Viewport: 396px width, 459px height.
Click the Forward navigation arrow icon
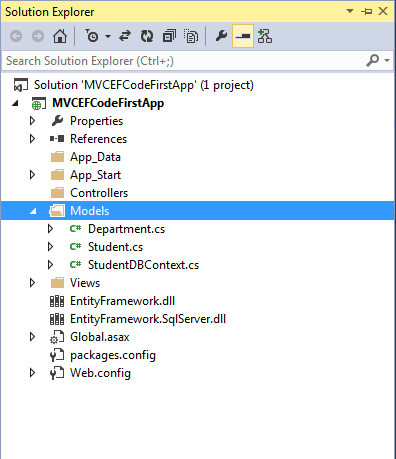[38, 36]
